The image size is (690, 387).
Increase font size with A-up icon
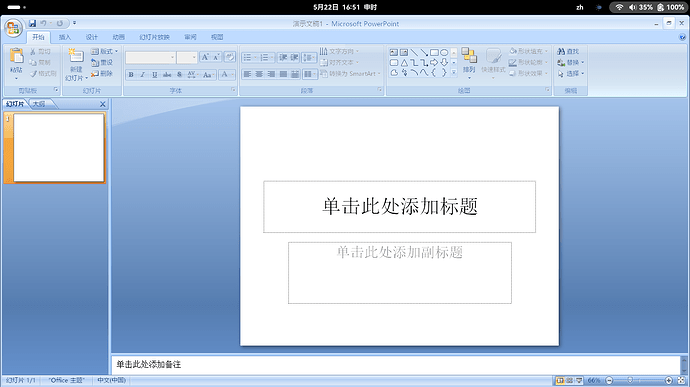coord(205,57)
